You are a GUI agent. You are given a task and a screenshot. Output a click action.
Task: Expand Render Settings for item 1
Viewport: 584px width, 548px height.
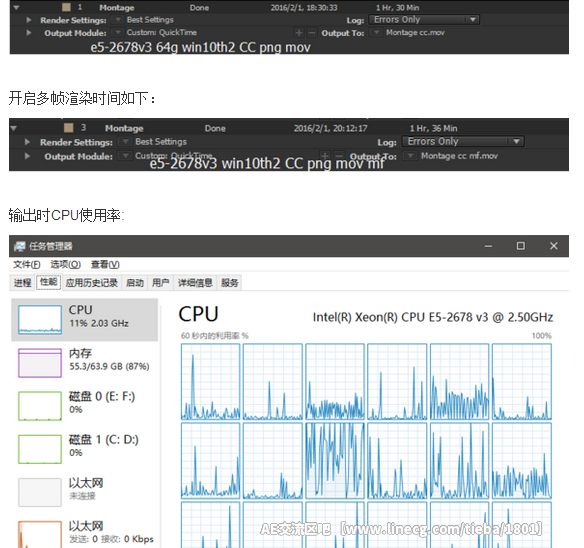point(29,20)
